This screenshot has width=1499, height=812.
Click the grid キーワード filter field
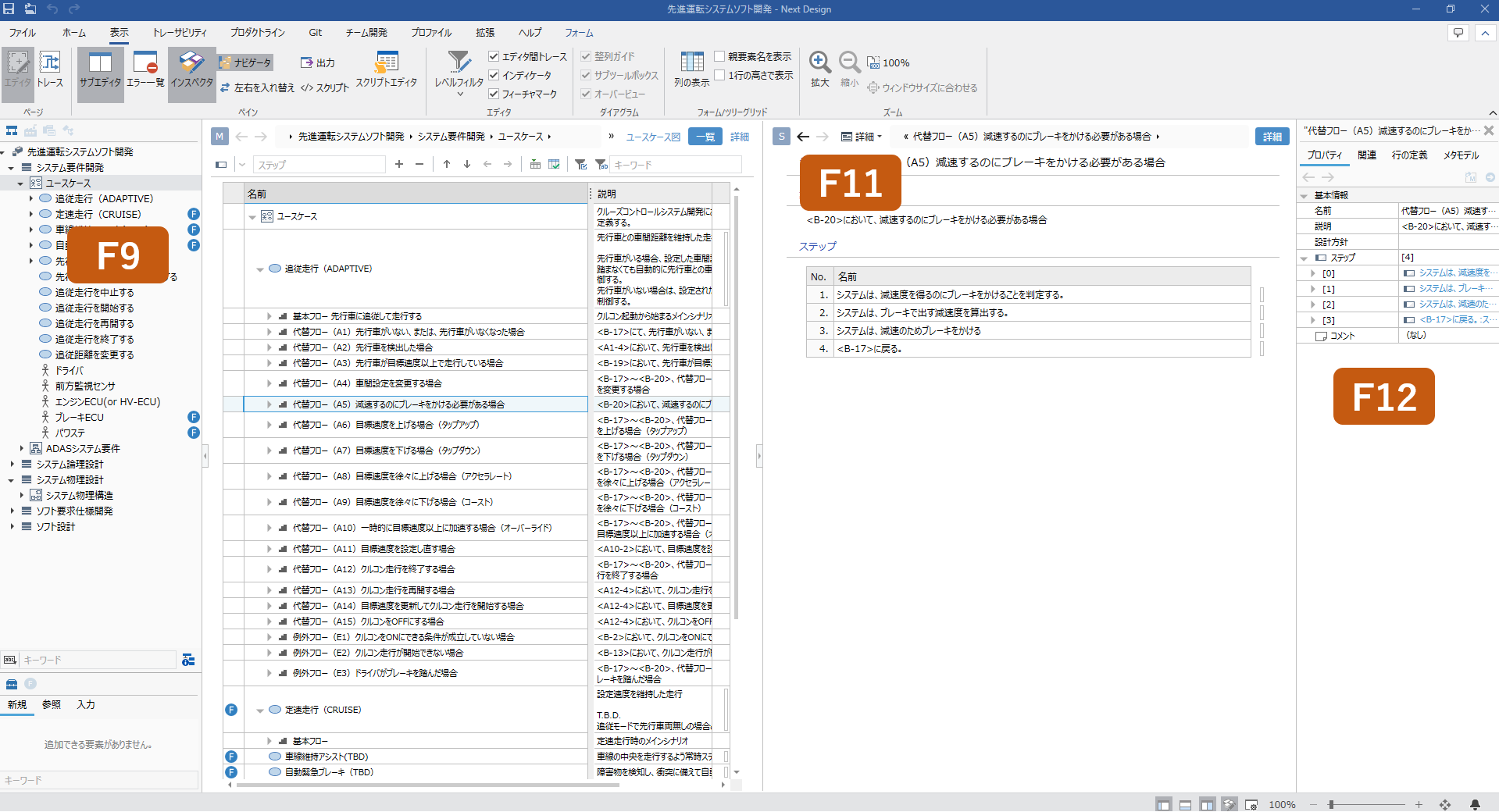[676, 164]
